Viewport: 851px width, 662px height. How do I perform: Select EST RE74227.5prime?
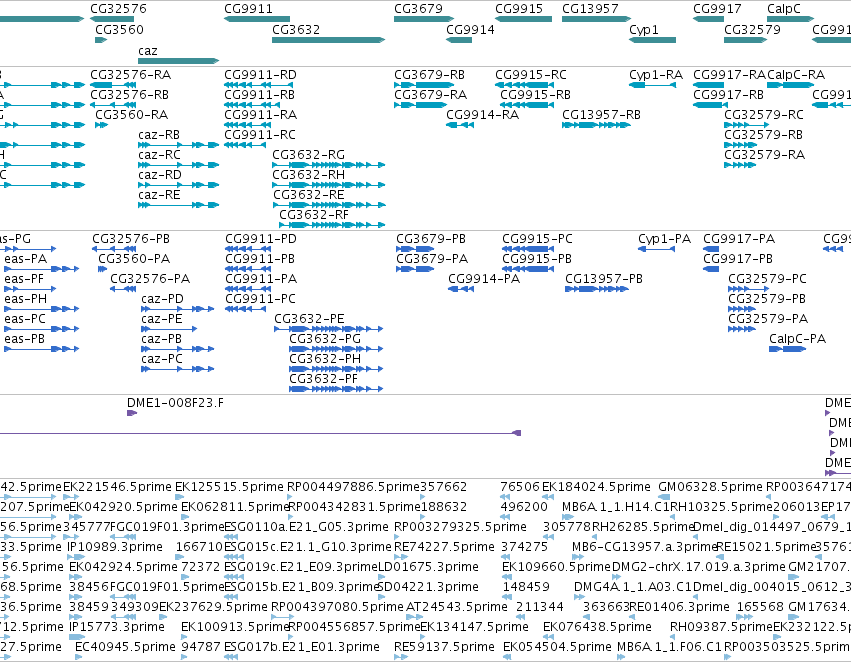pyautogui.click(x=444, y=547)
